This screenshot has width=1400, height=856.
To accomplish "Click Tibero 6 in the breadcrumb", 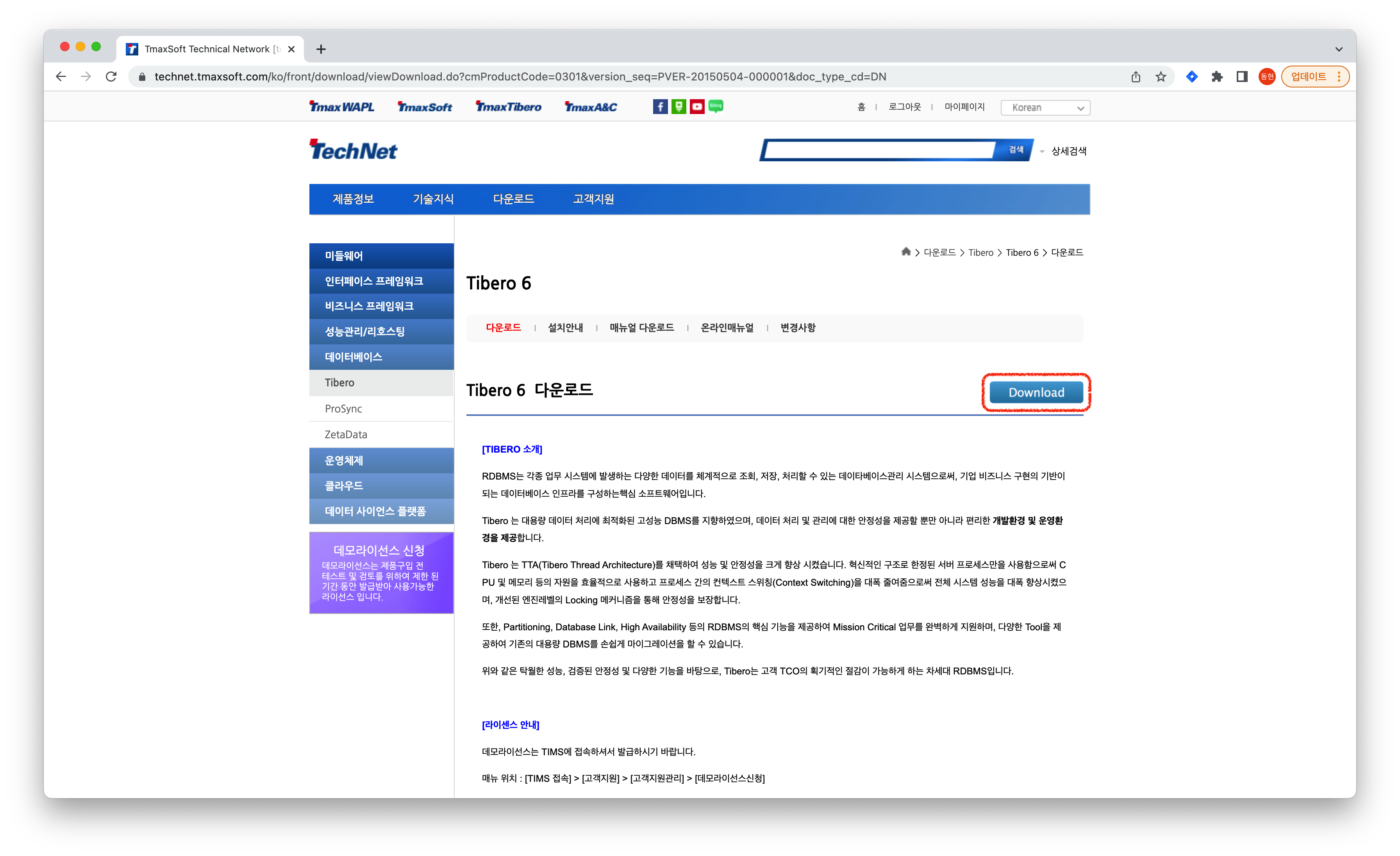I will [x=1021, y=252].
